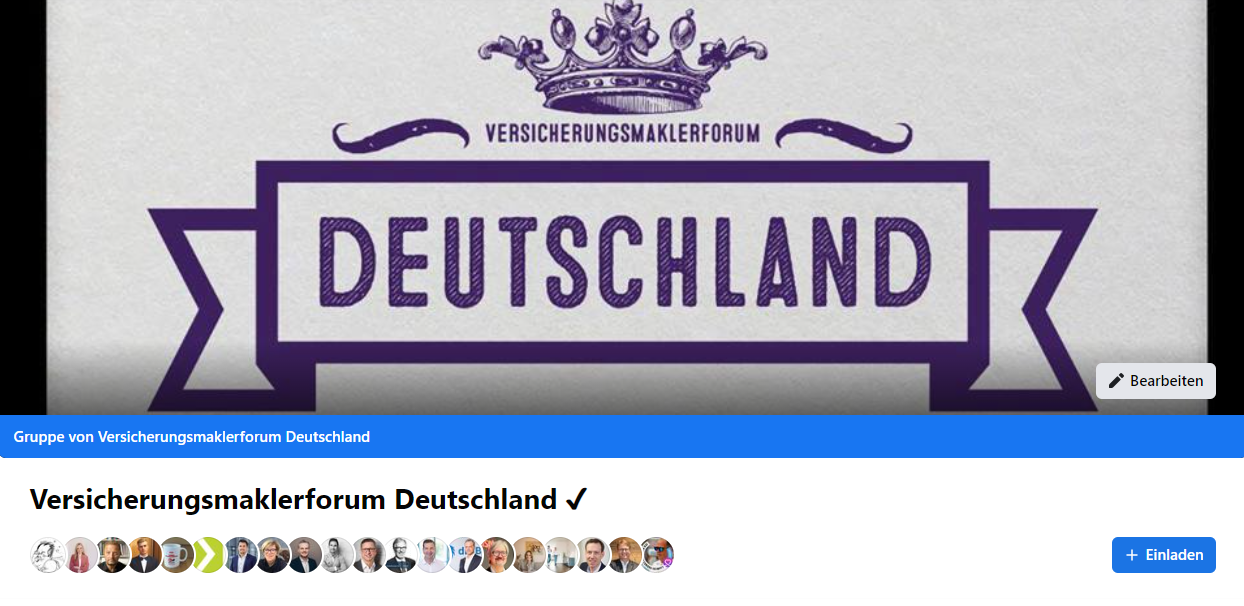Open the woman in pink blazer avatar
Viewport: 1244px width, 606px height.
(x=80, y=555)
